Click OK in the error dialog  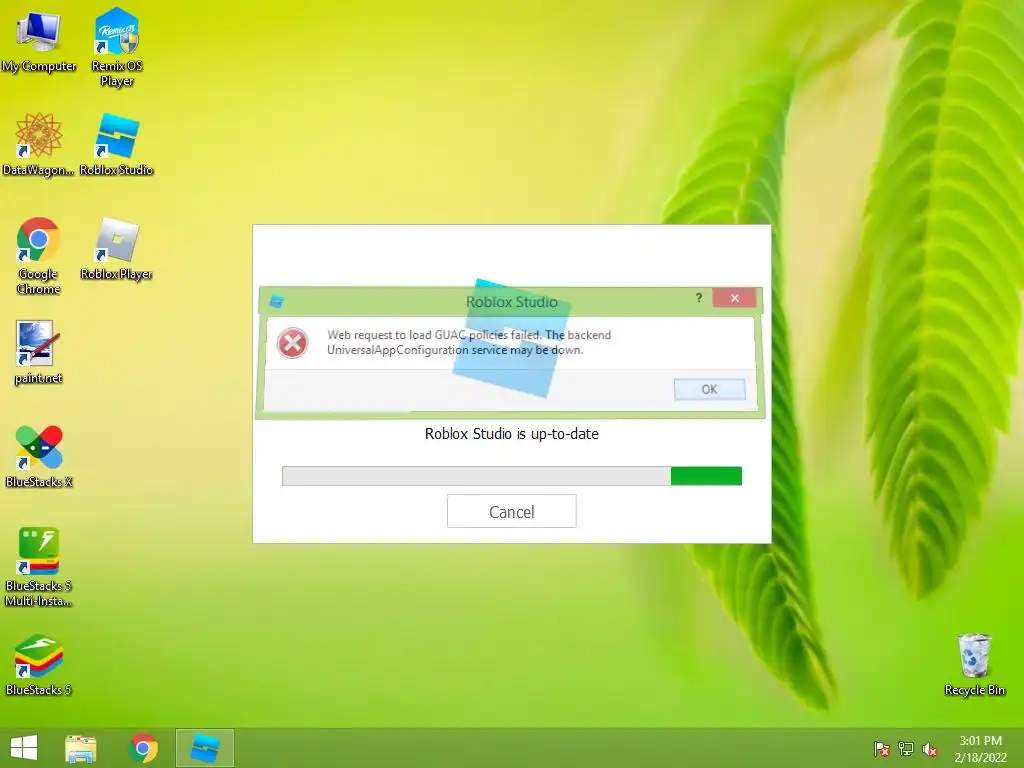tap(709, 389)
